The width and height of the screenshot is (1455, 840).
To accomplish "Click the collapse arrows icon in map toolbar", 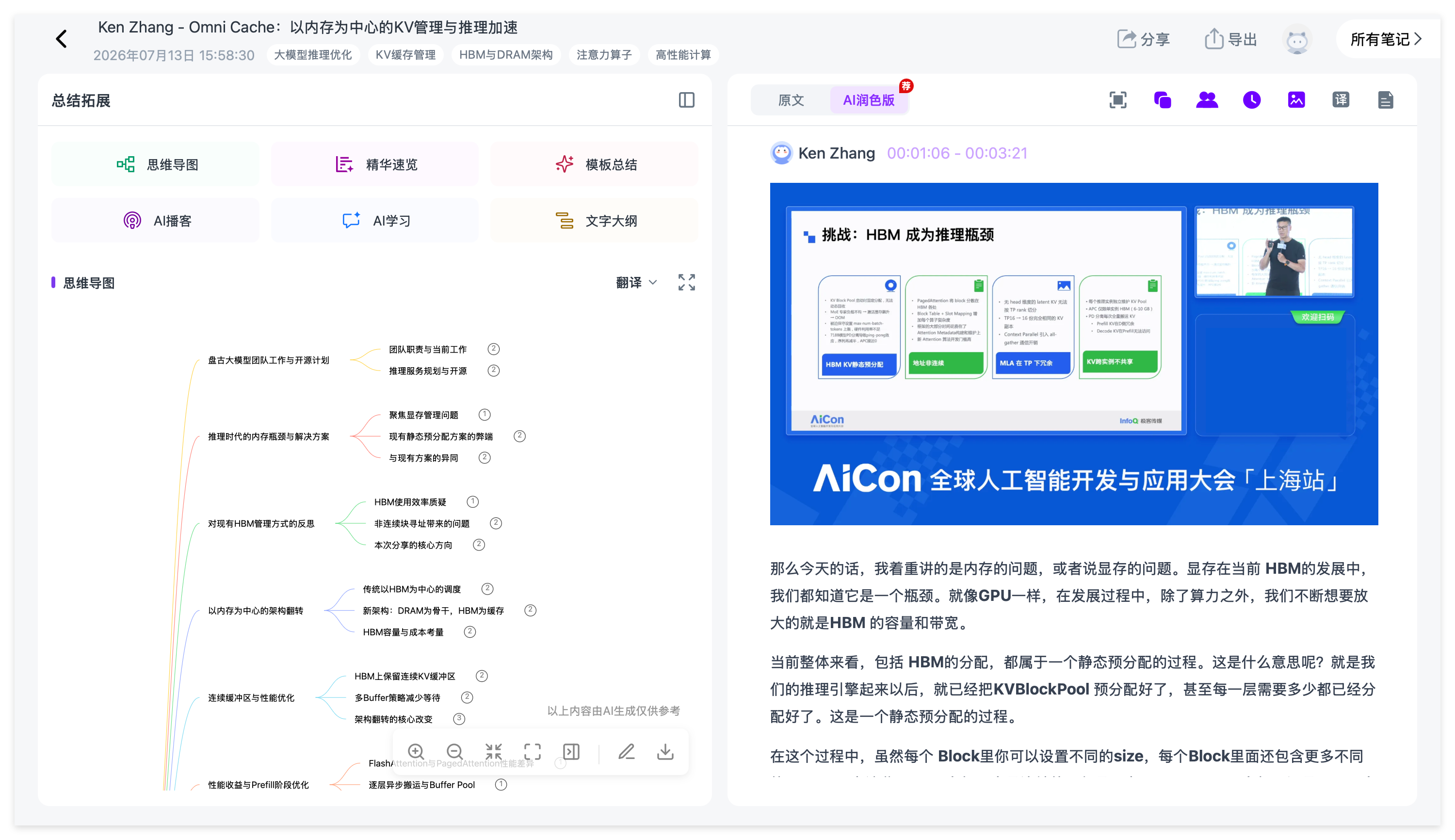I will click(x=493, y=752).
